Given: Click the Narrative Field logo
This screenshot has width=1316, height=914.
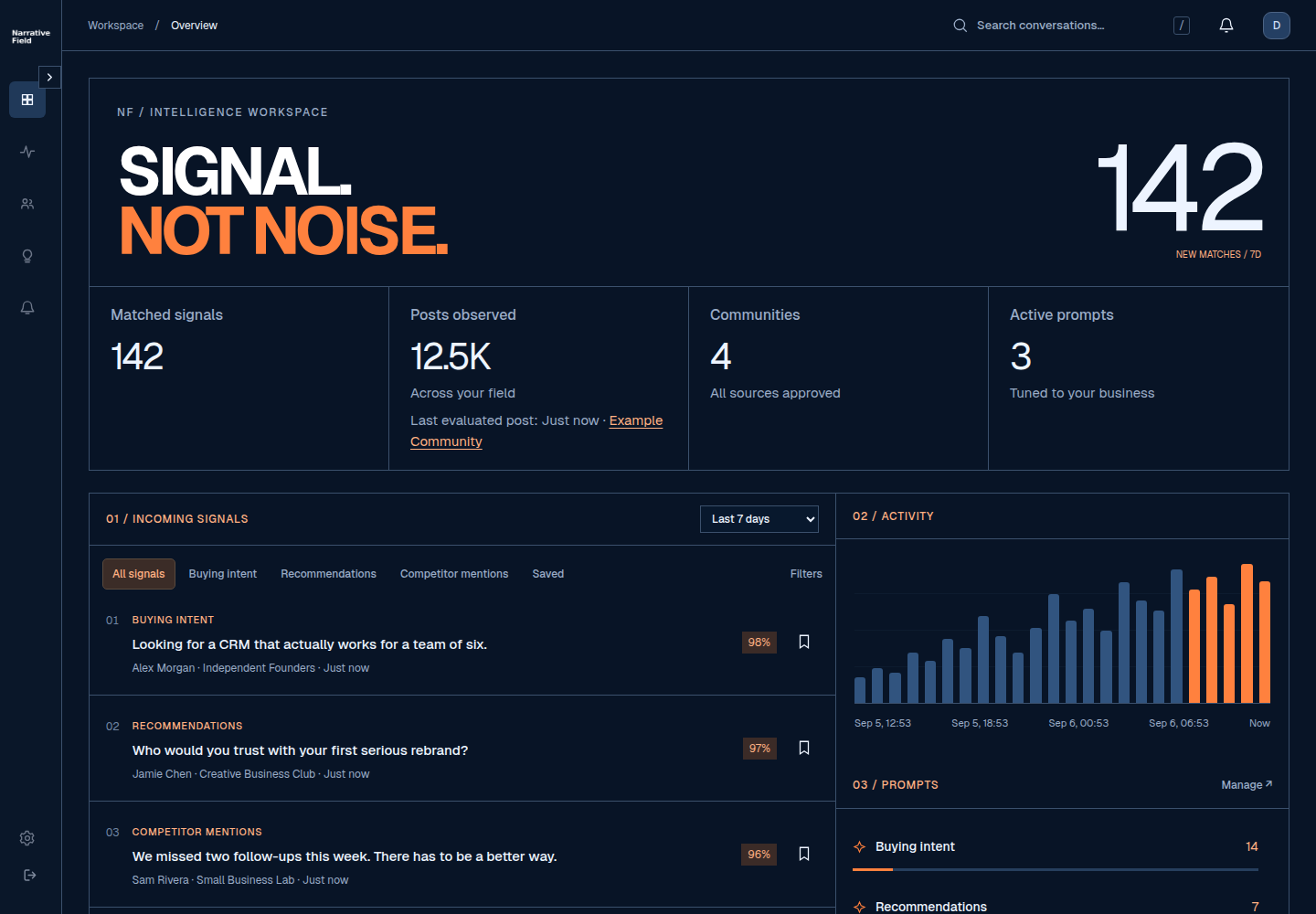Looking at the screenshot, I should click(x=31, y=37).
